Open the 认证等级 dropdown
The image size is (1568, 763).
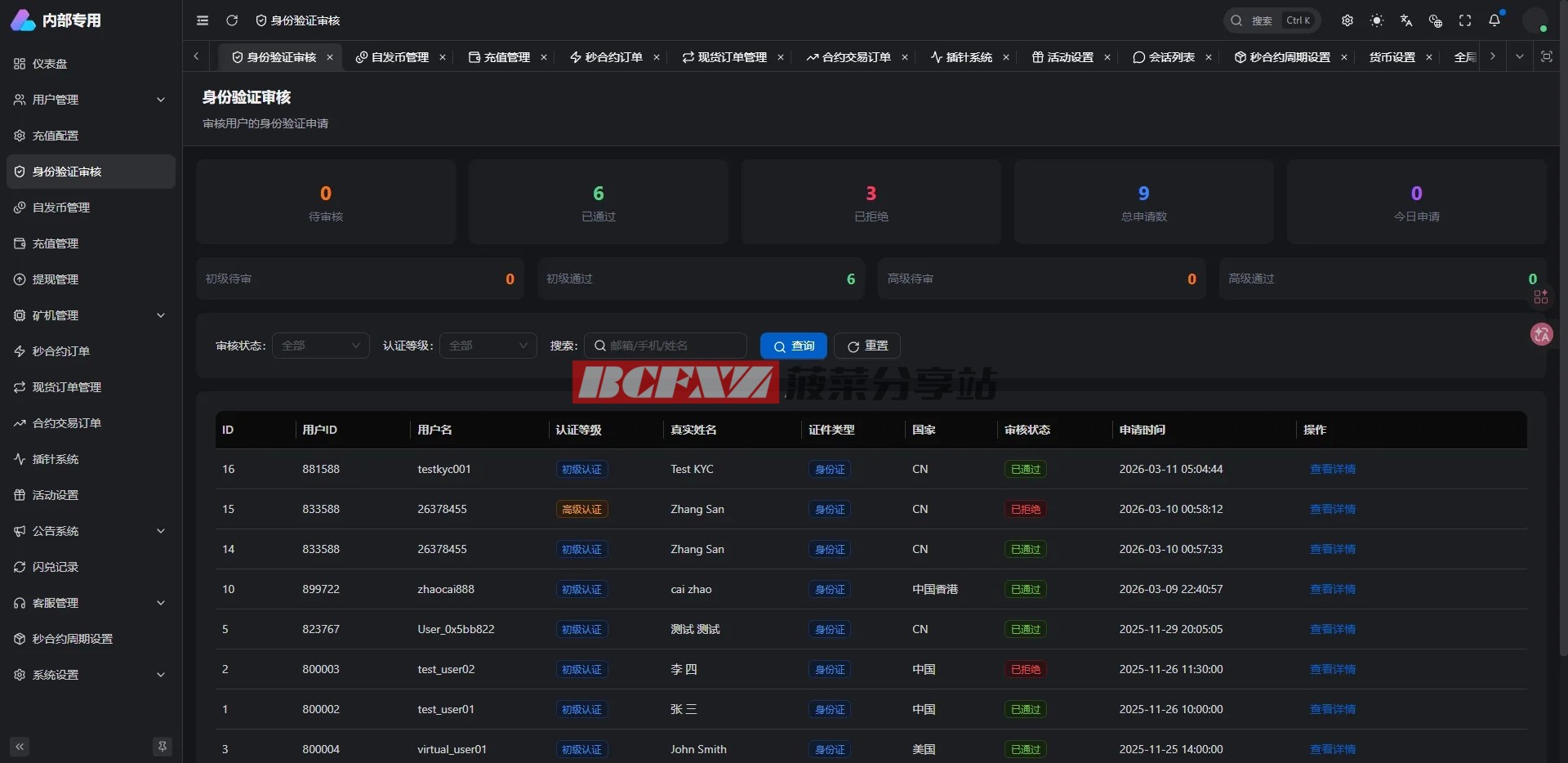pyautogui.click(x=488, y=346)
